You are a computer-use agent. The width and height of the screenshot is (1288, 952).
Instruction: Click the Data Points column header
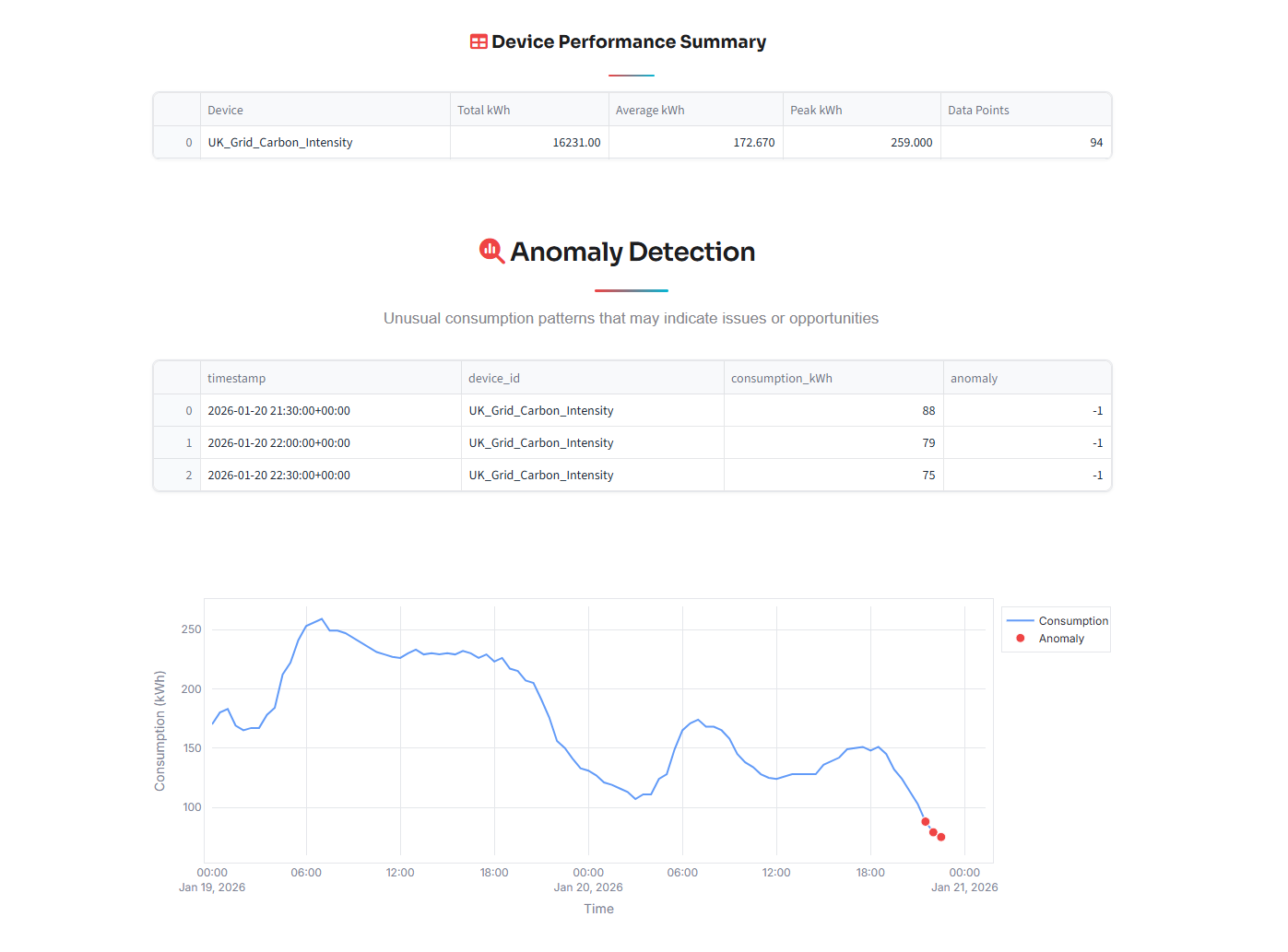(x=1026, y=110)
